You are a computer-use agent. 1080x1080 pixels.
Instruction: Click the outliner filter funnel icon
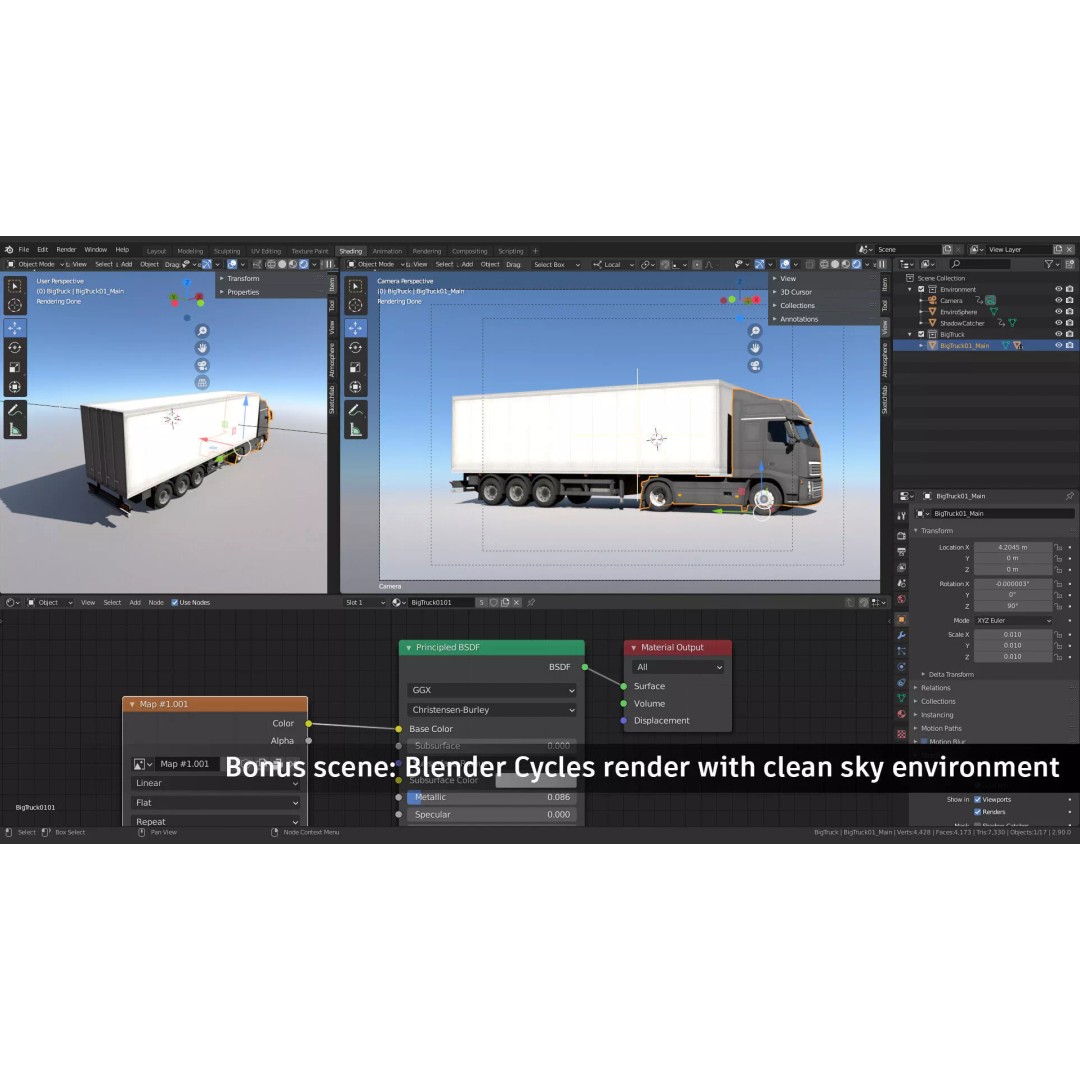tap(1048, 264)
